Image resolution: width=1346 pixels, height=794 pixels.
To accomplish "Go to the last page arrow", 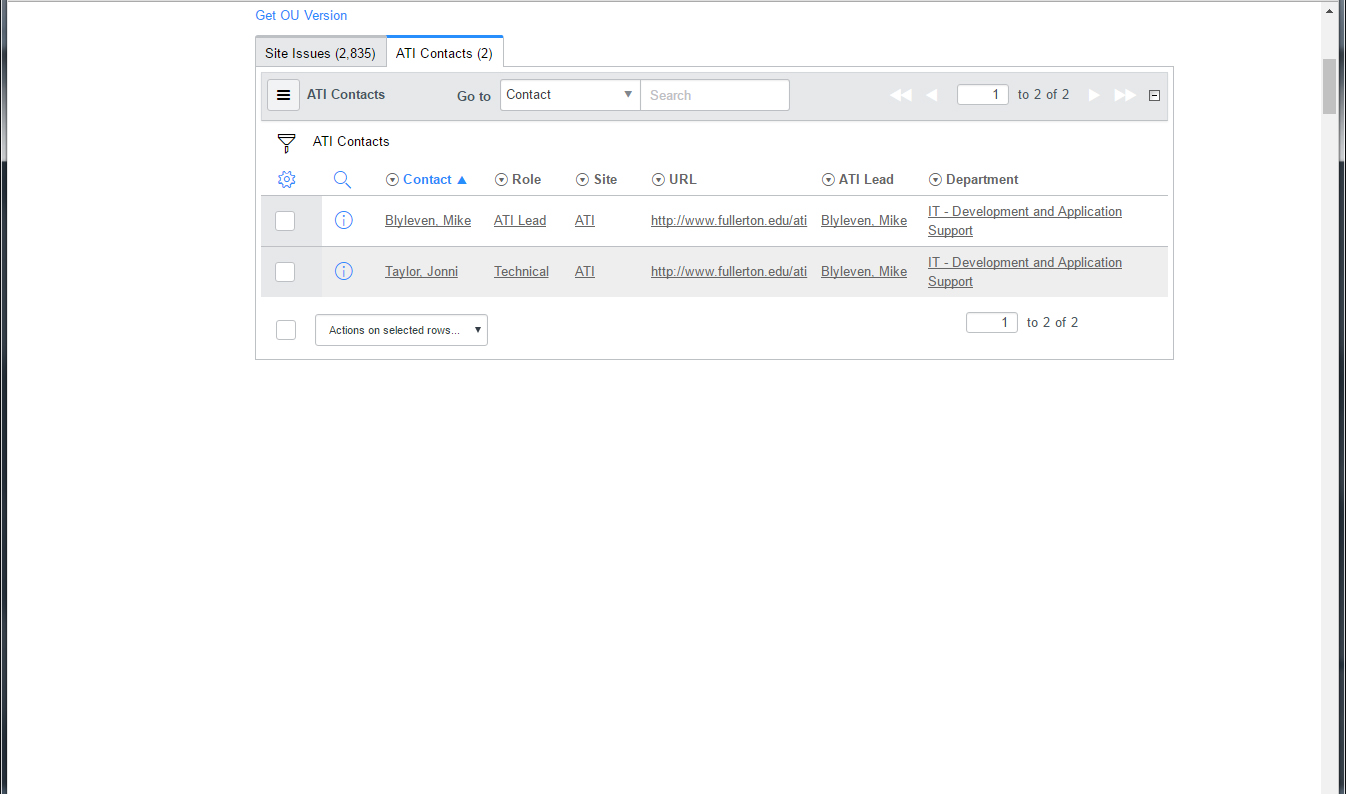I will 1125,95.
